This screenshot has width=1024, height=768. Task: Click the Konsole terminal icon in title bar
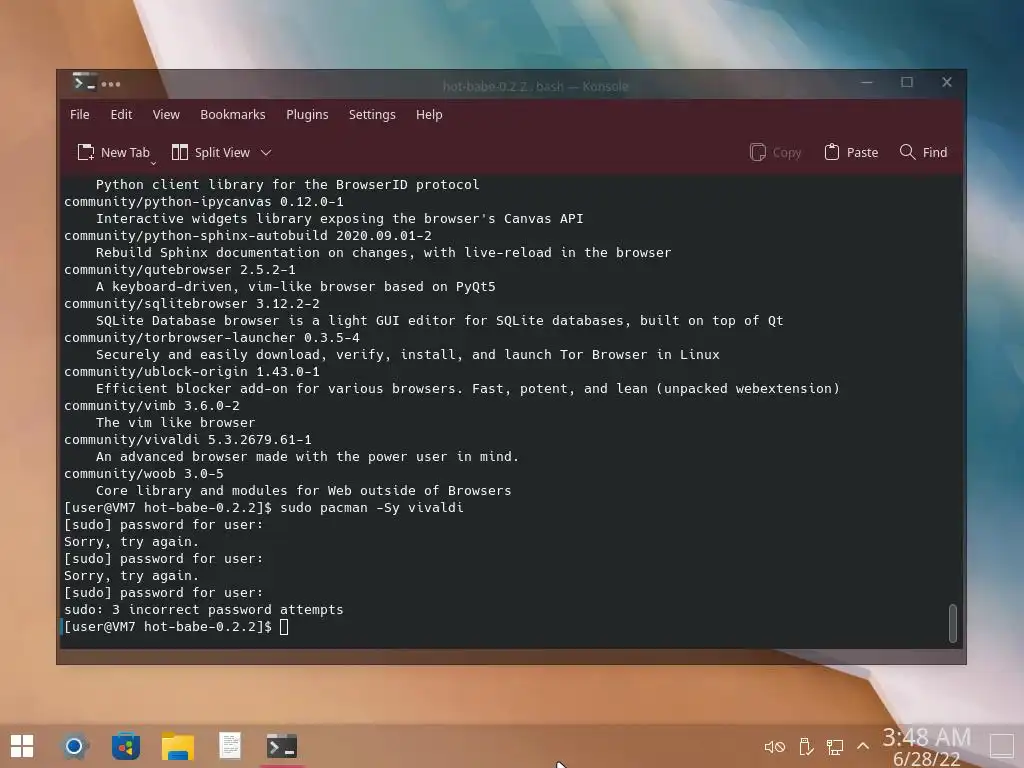click(84, 83)
